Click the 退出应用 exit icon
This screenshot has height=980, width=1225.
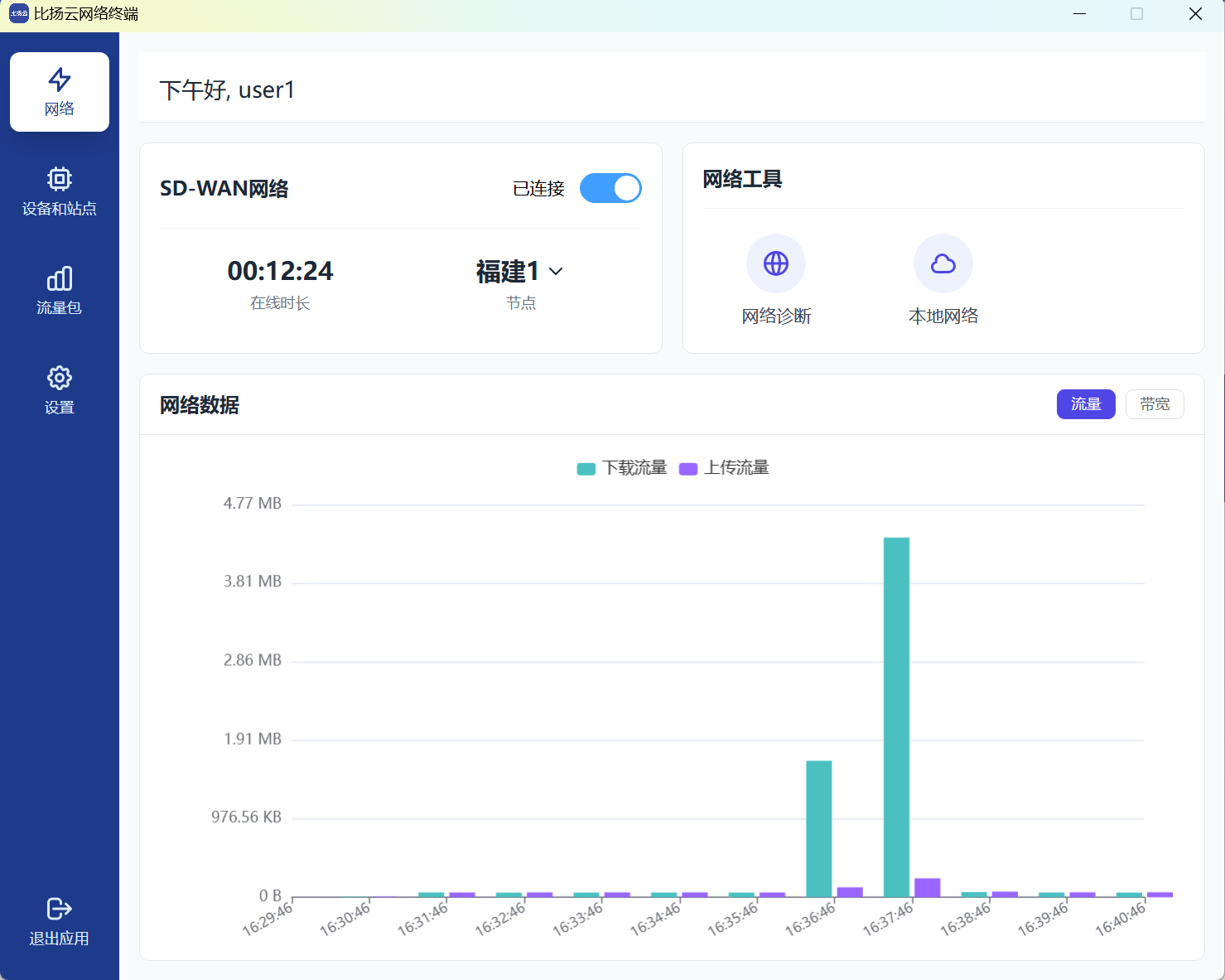click(59, 921)
